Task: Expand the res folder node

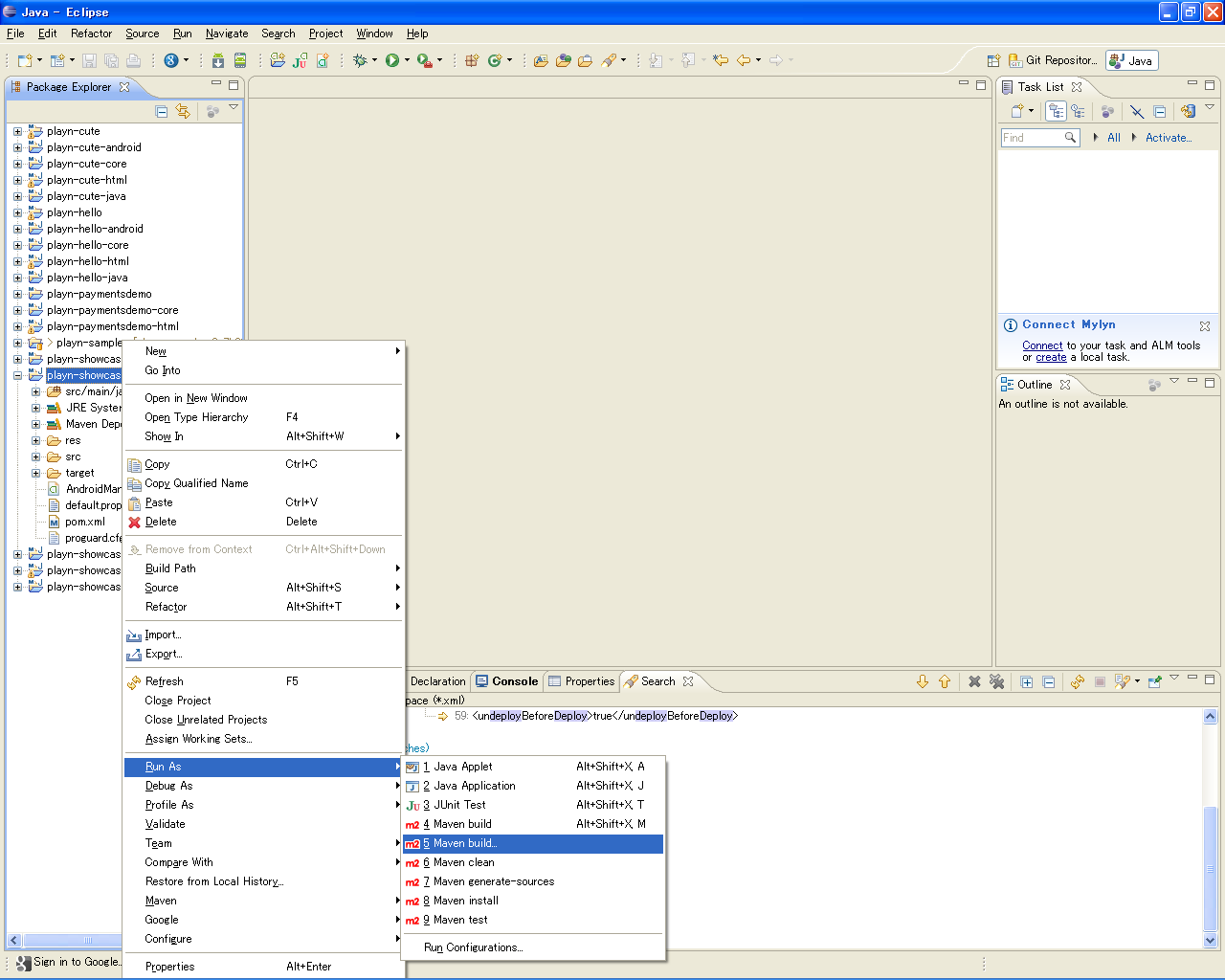Action: click(x=36, y=440)
